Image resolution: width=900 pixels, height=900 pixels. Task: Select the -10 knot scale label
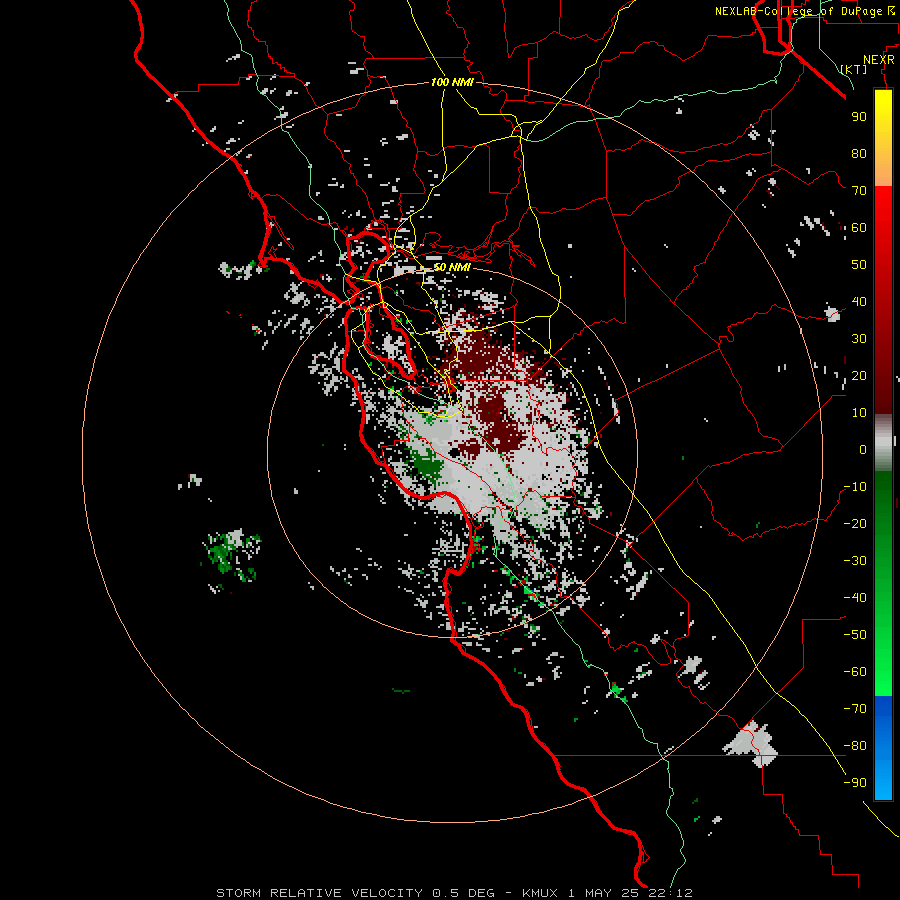point(855,487)
